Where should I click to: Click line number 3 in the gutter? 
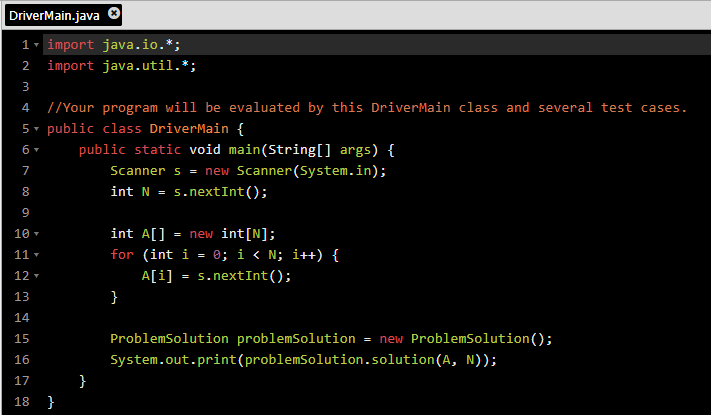(26, 87)
